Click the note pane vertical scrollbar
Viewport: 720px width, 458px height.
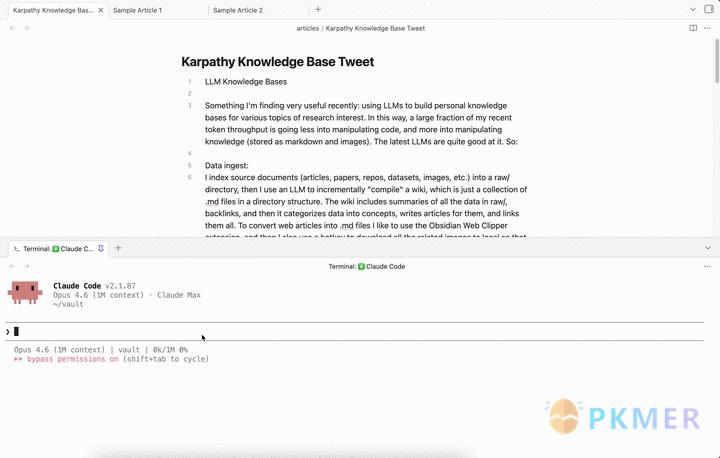[717, 61]
